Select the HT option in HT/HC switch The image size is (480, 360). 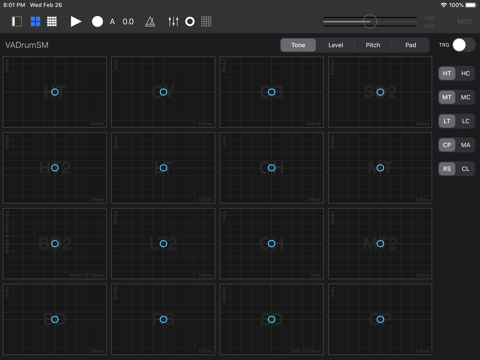(x=447, y=73)
